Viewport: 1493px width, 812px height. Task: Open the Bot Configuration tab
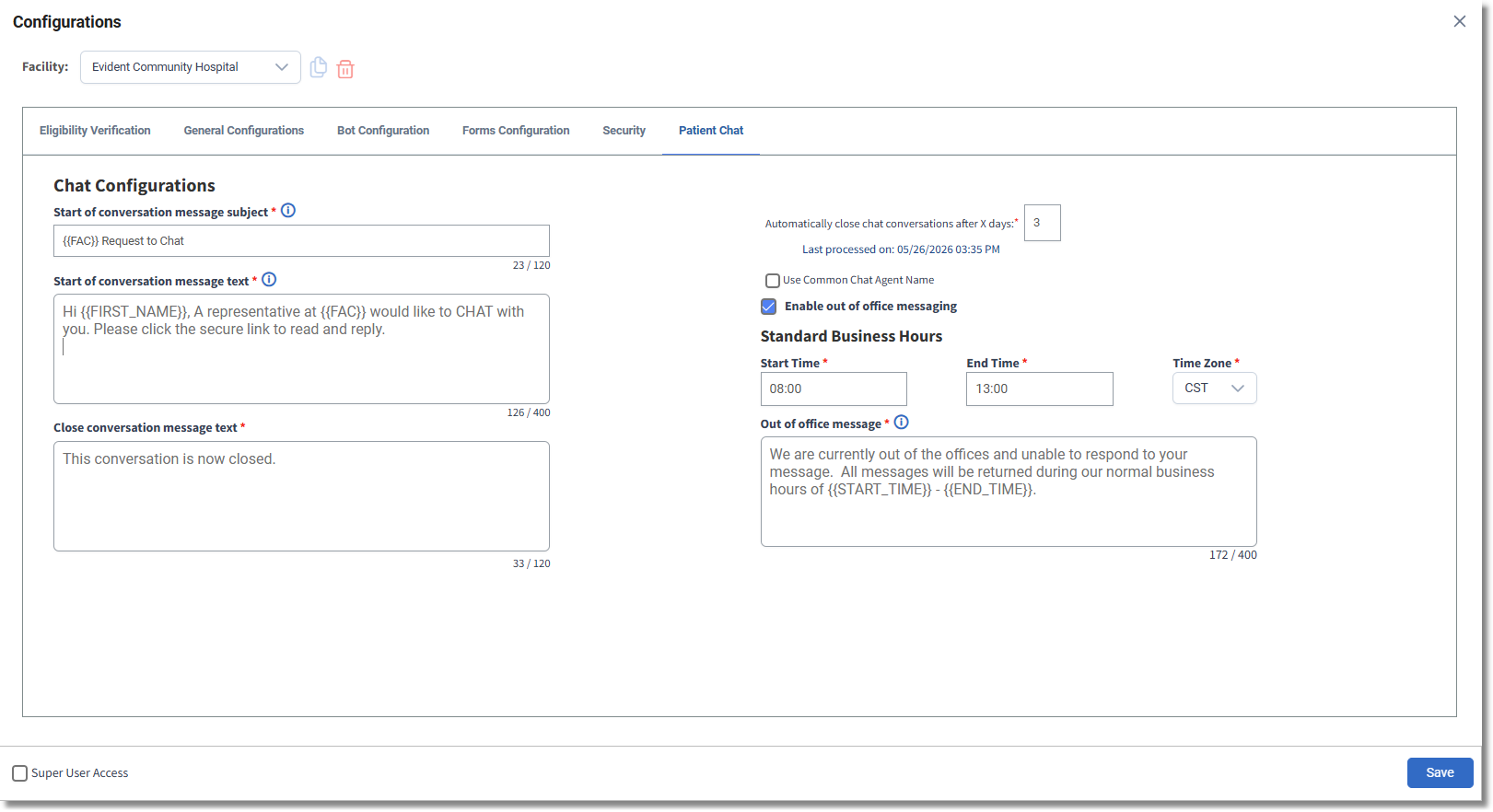[x=383, y=131]
